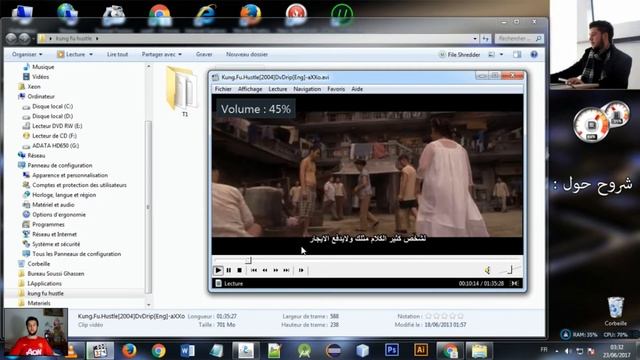Open the address bar history dropdown

coord(475,38)
